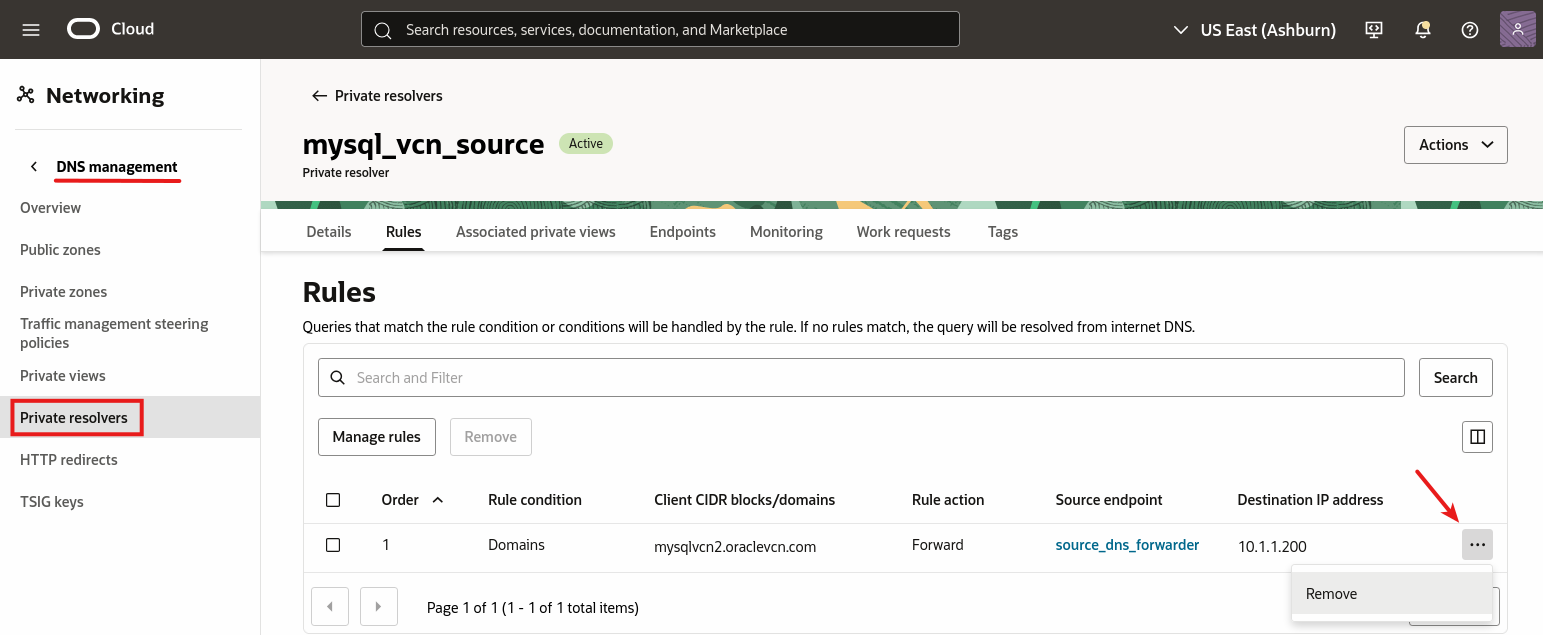
Task: Open the source_dns_forwarder link
Action: (x=1127, y=545)
